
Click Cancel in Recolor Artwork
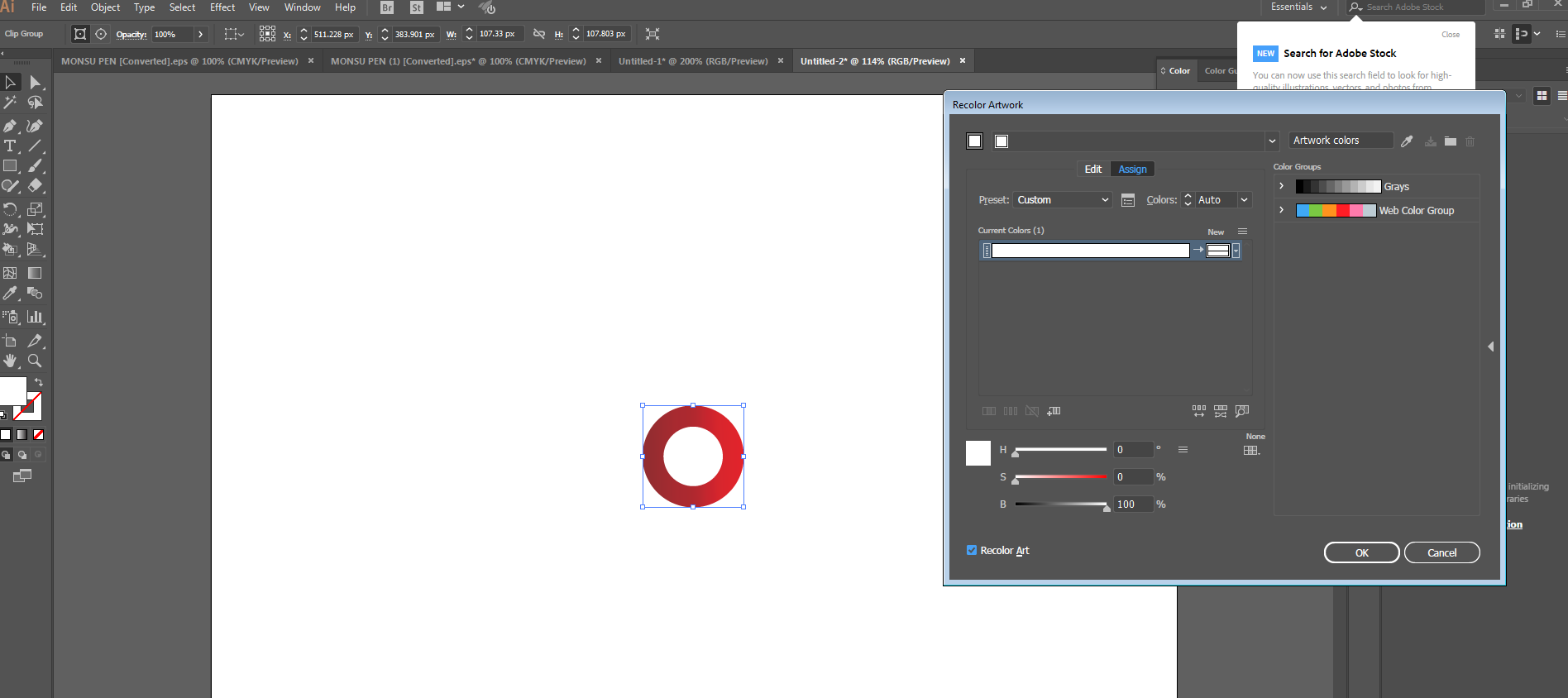tap(1442, 552)
